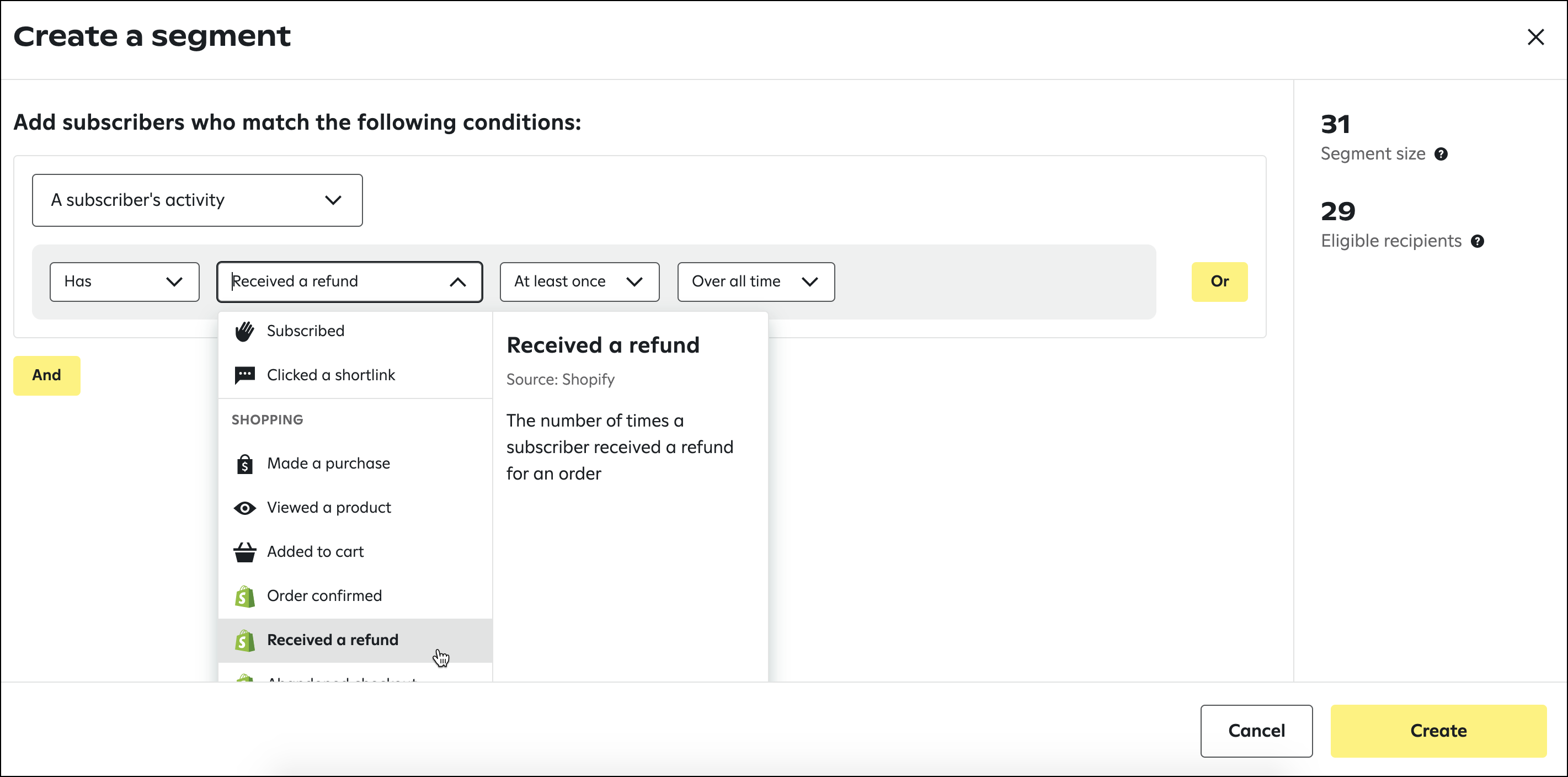Viewport: 1568px width, 777px height.
Task: Select Order confirmed from the activity list
Action: coord(324,595)
